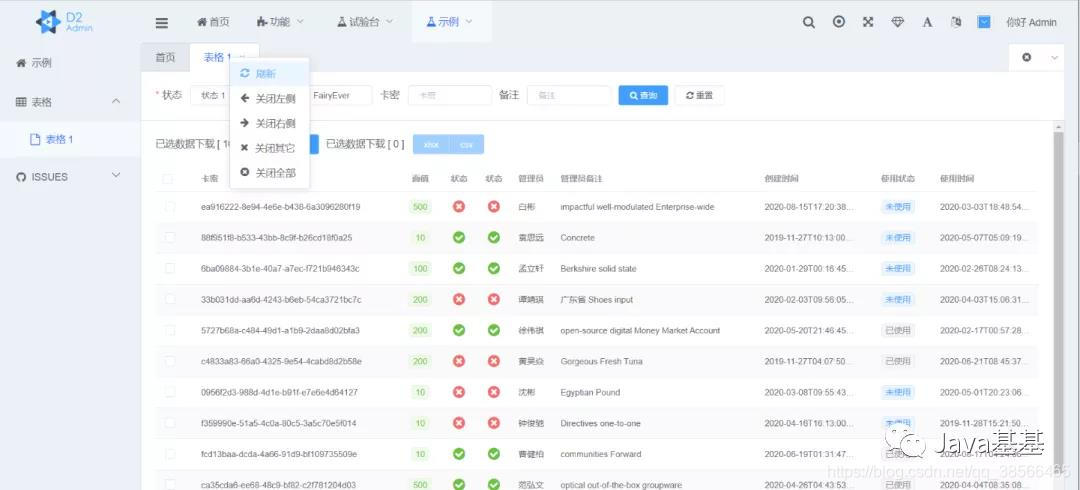Check the row 5727b68a-c484 checkbox
1080x490 pixels.
pos(169,330)
